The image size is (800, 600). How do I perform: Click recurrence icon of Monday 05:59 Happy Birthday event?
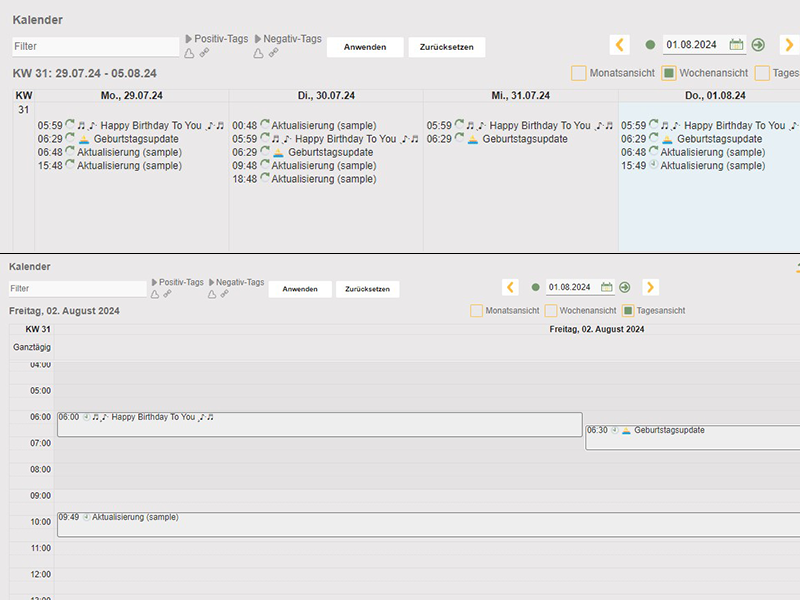click(70, 124)
